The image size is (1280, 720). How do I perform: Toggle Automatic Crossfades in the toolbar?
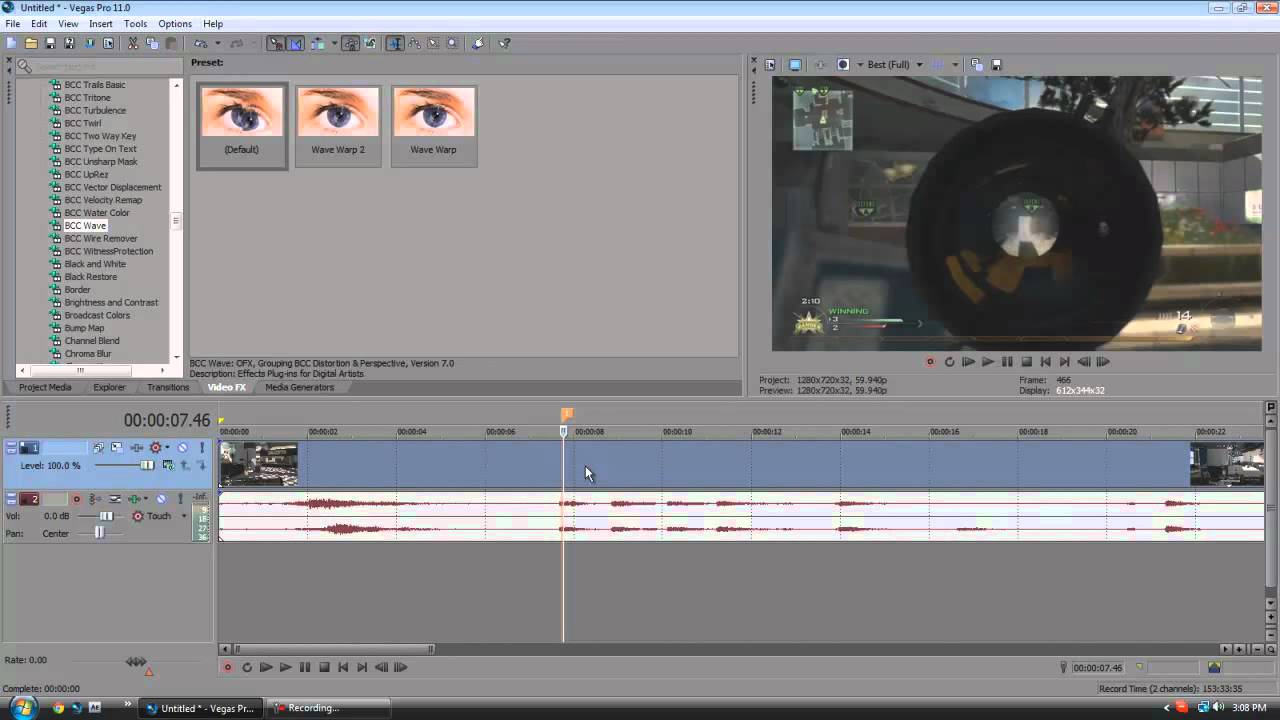(295, 44)
